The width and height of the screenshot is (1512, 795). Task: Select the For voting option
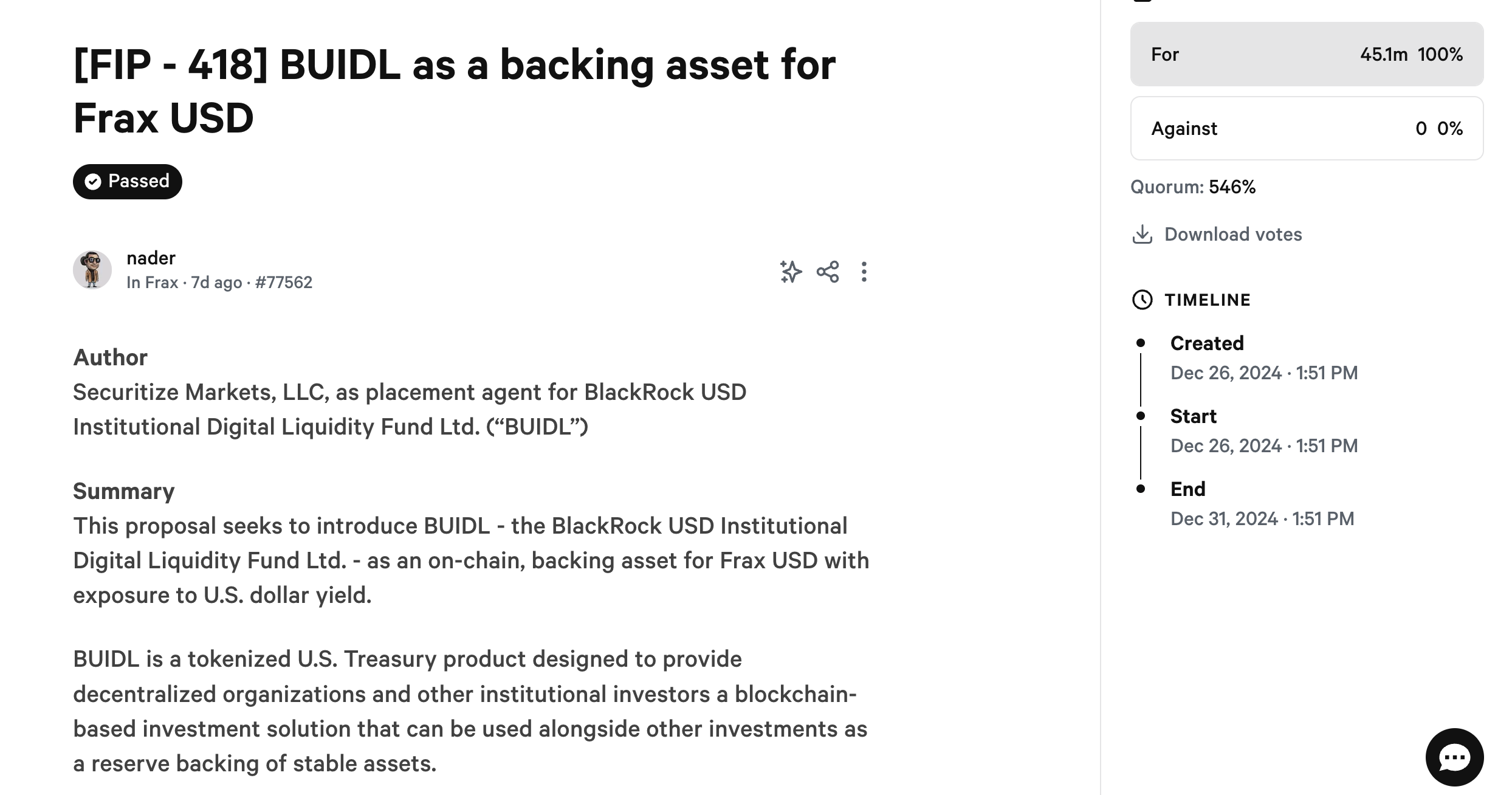pyautogui.click(x=1307, y=54)
